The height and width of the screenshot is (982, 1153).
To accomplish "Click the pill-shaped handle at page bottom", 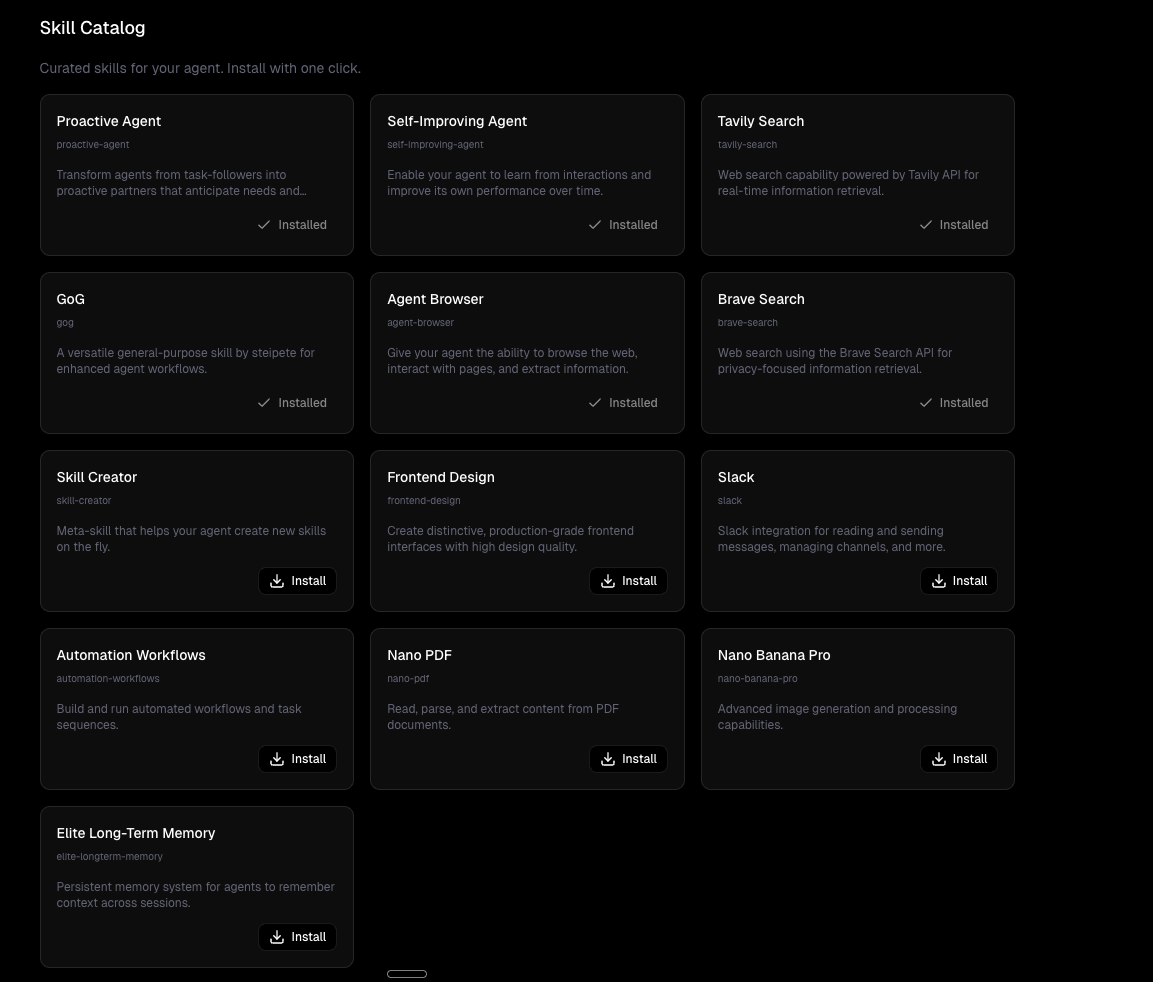I will point(407,974).
